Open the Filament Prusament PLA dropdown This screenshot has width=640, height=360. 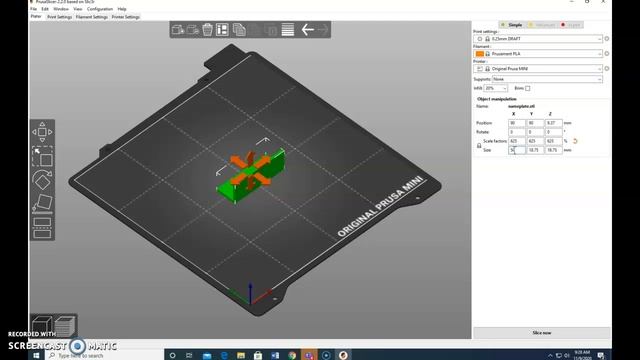point(538,53)
